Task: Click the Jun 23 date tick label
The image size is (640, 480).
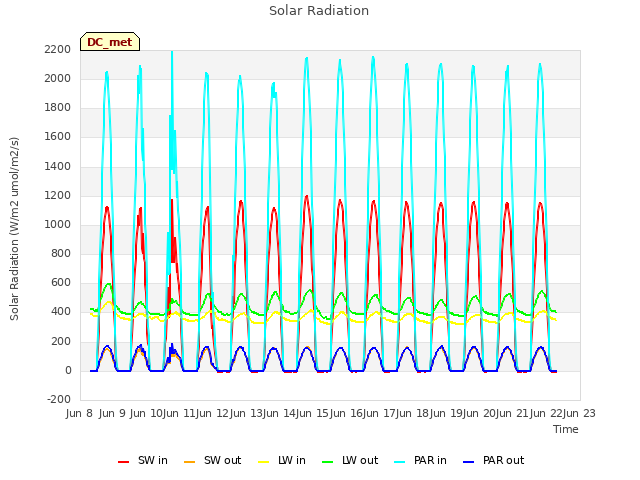Action: click(x=577, y=413)
